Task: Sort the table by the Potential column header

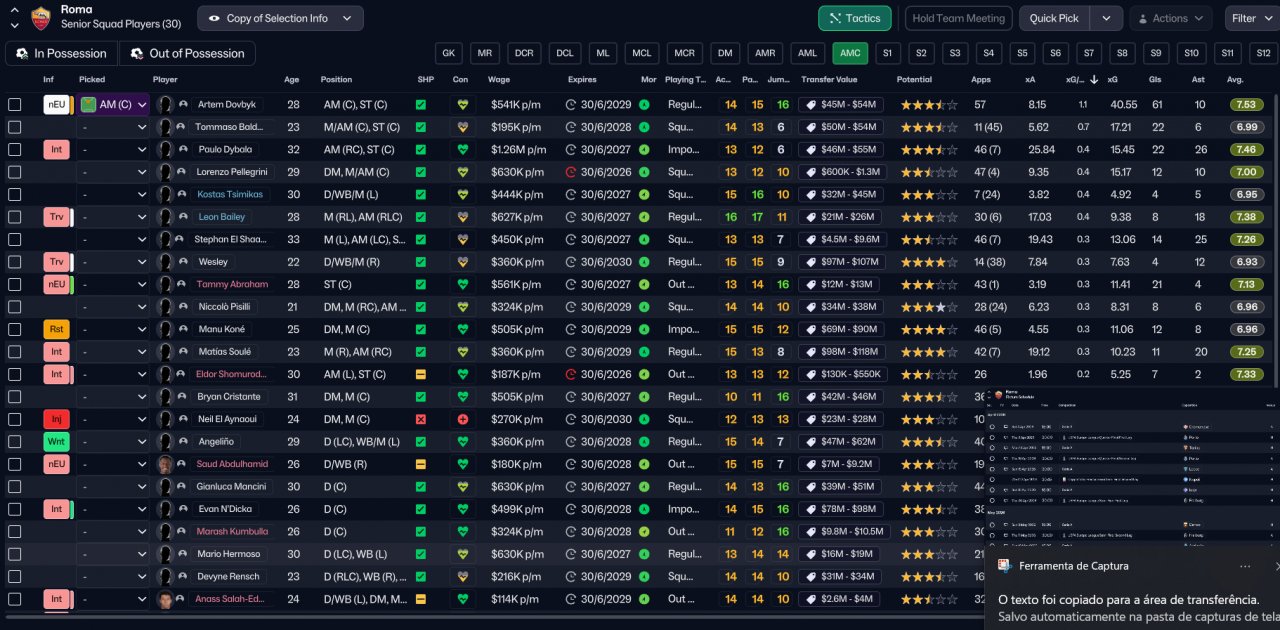Action: point(914,80)
